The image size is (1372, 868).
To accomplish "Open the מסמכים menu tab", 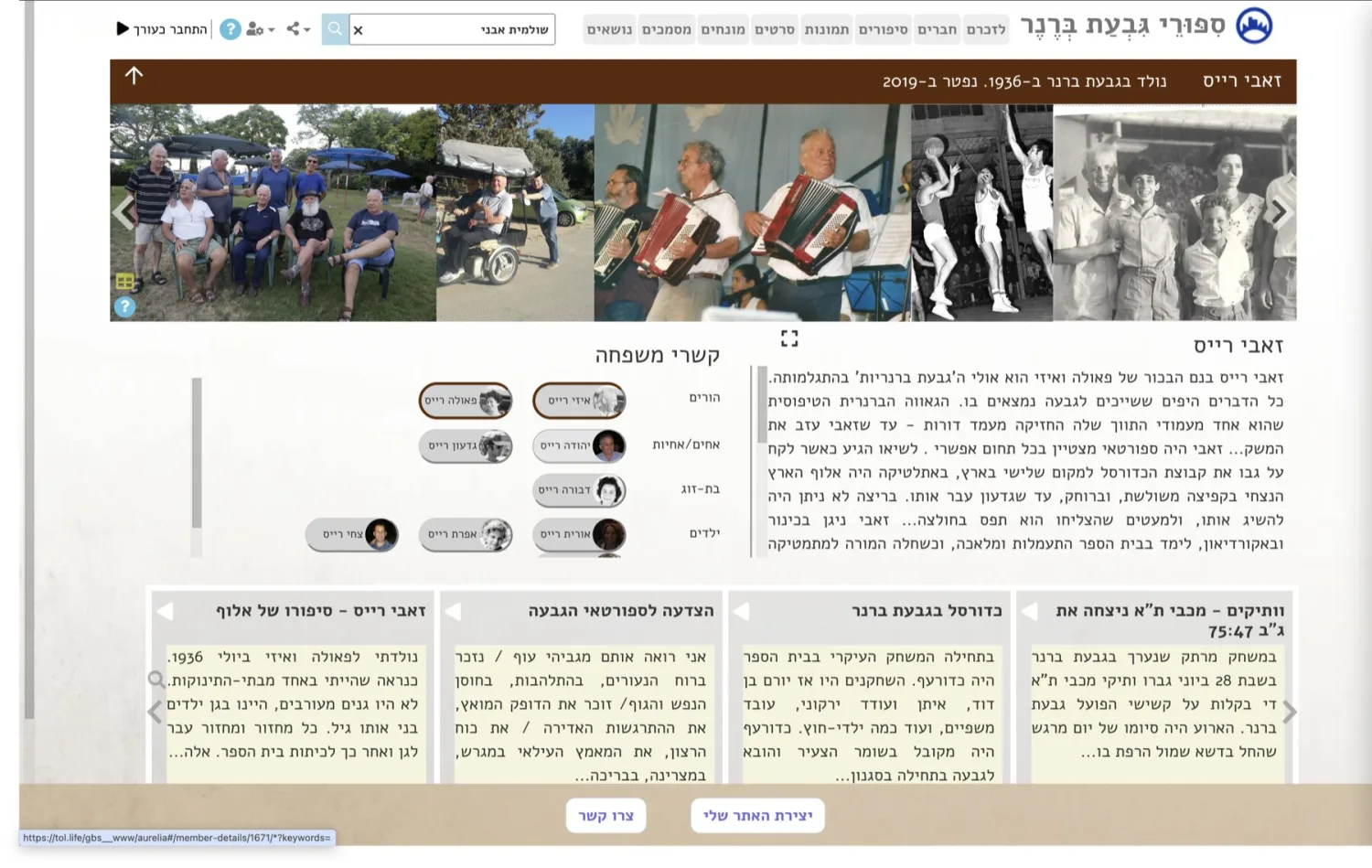I will (x=667, y=29).
